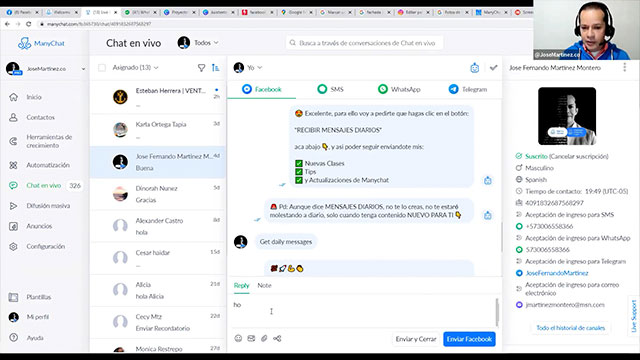Screen dimensions: 640x360
Task: Open conversation filter funnel icon
Action: (x=201, y=68)
